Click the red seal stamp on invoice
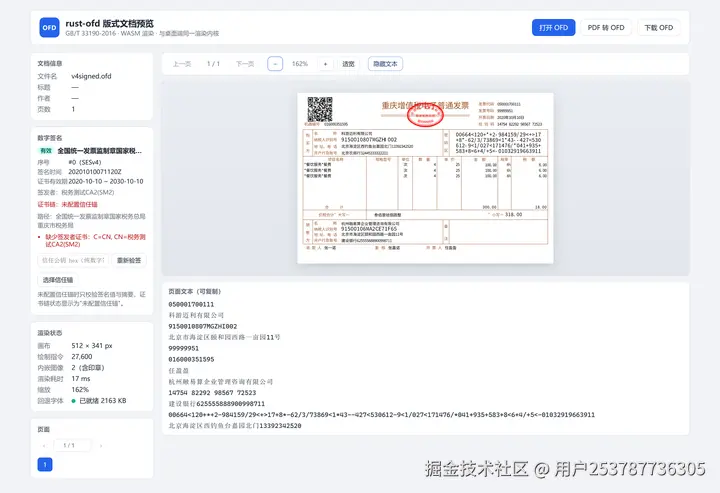 tap(425, 115)
